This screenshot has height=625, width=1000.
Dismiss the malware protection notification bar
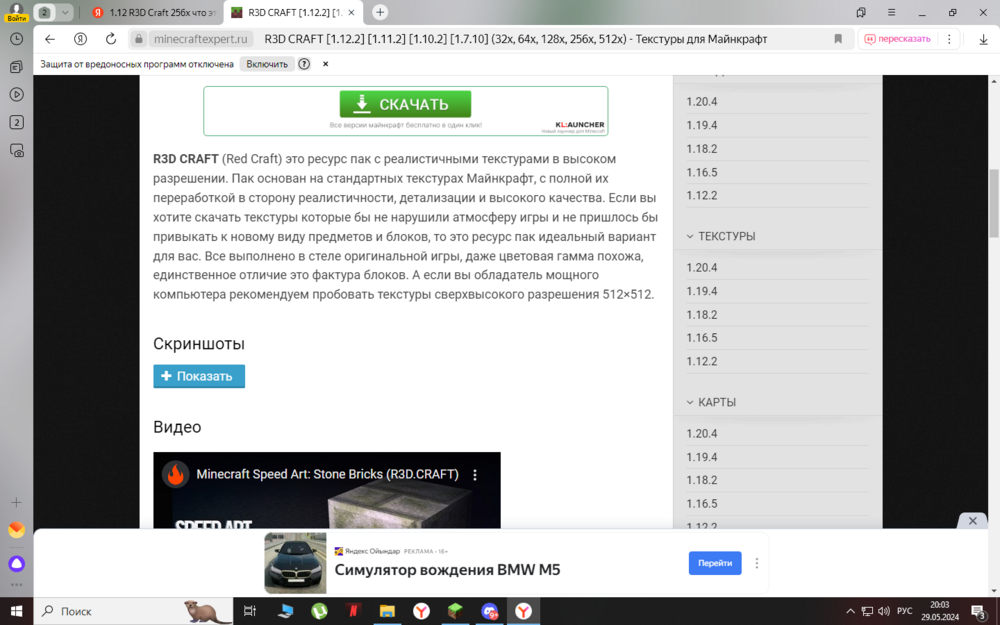point(325,64)
